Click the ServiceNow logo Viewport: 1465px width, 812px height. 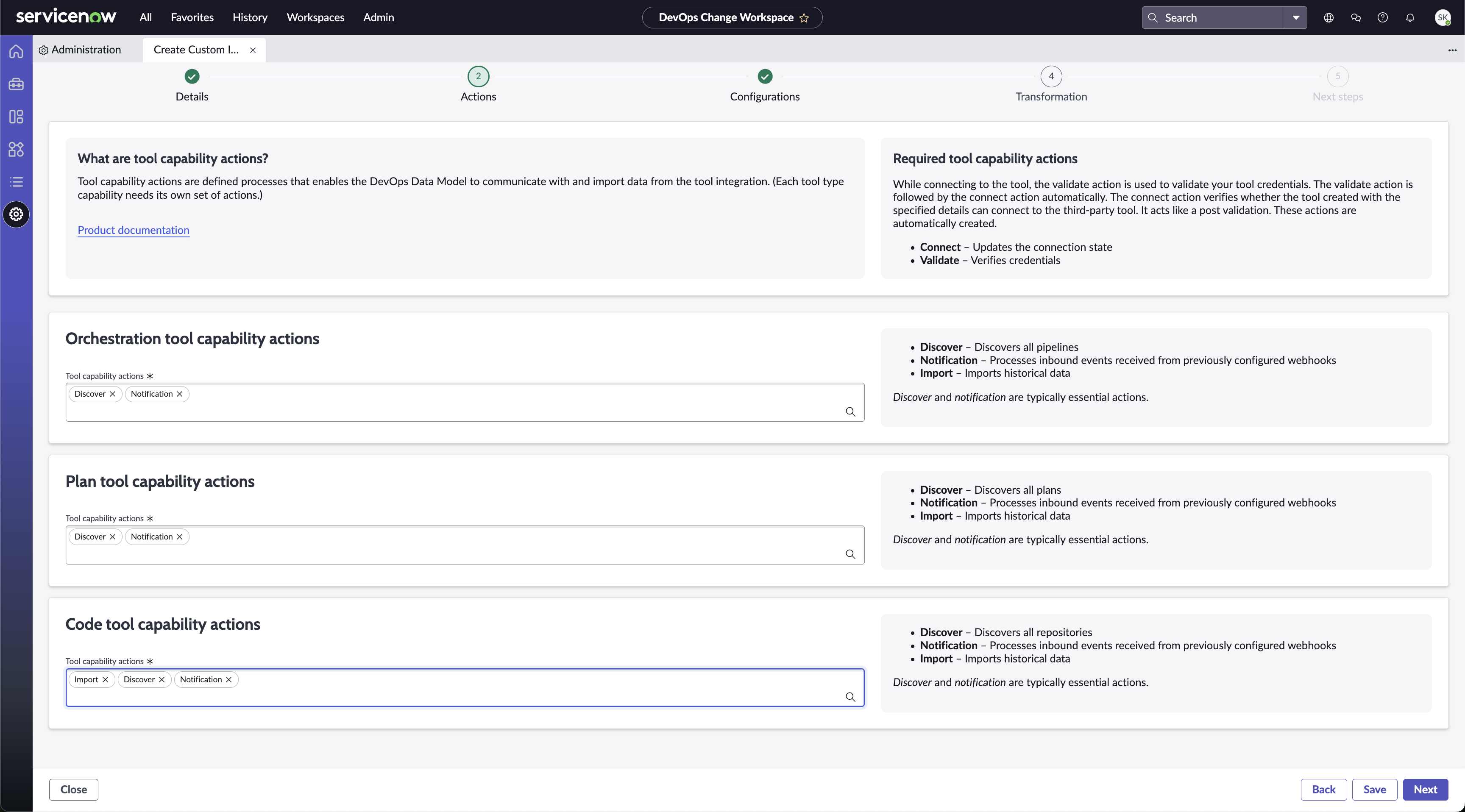66,17
